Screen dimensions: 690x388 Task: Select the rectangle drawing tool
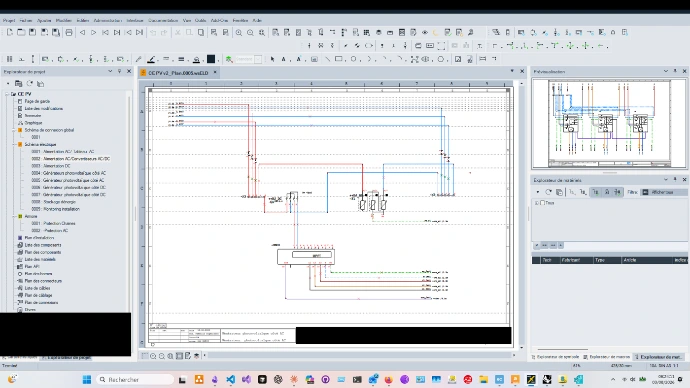pos(338,59)
